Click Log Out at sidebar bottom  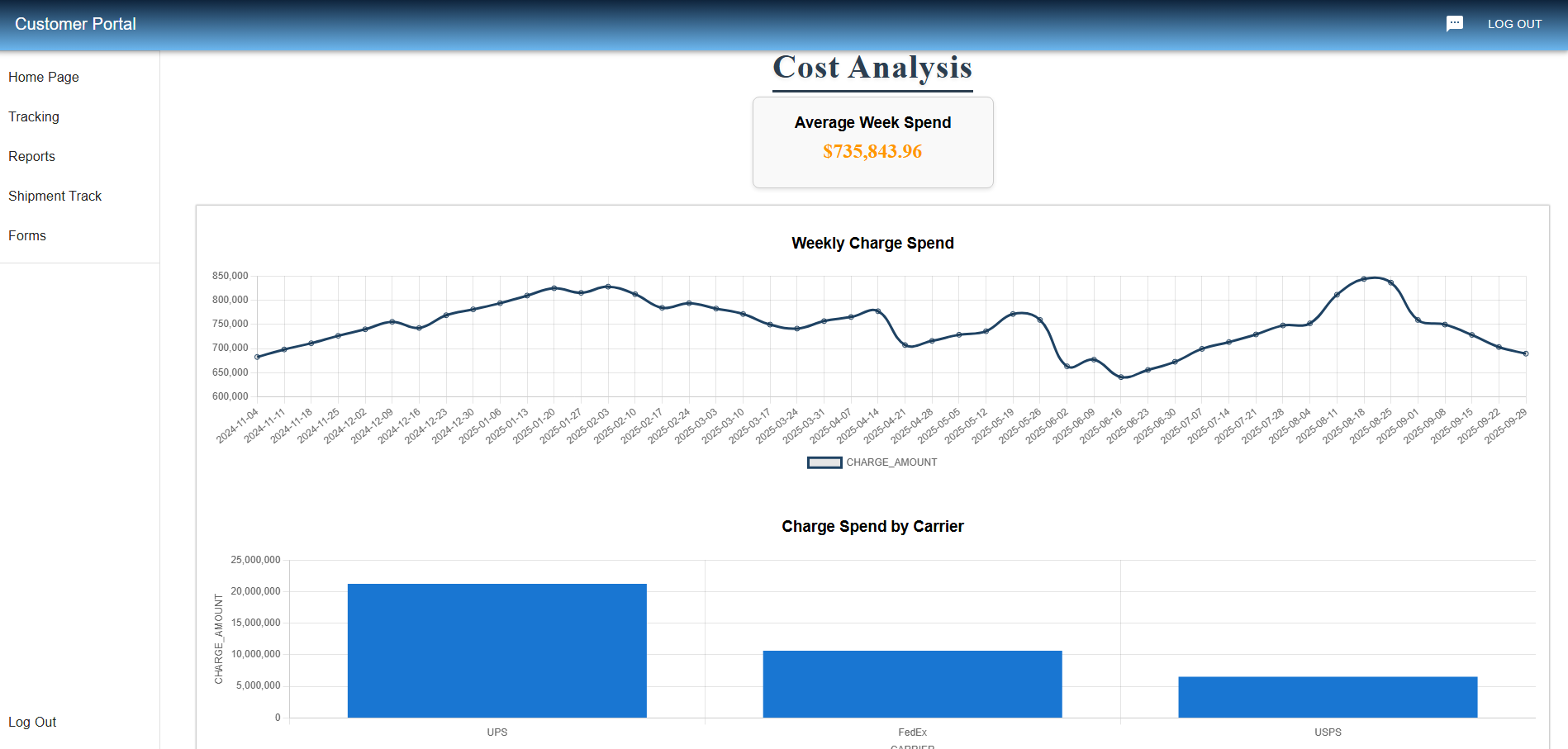[32, 722]
